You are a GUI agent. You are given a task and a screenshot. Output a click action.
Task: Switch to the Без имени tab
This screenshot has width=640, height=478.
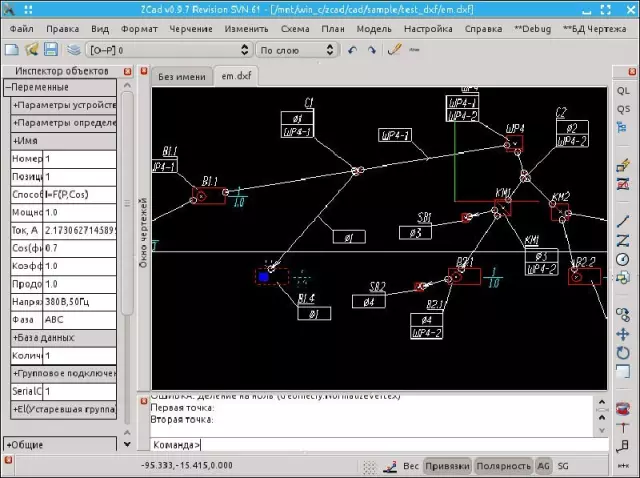(181, 76)
